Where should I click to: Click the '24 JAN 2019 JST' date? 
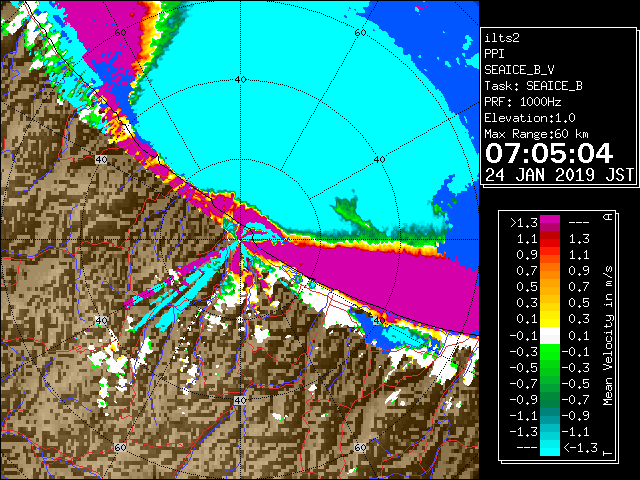point(559,175)
